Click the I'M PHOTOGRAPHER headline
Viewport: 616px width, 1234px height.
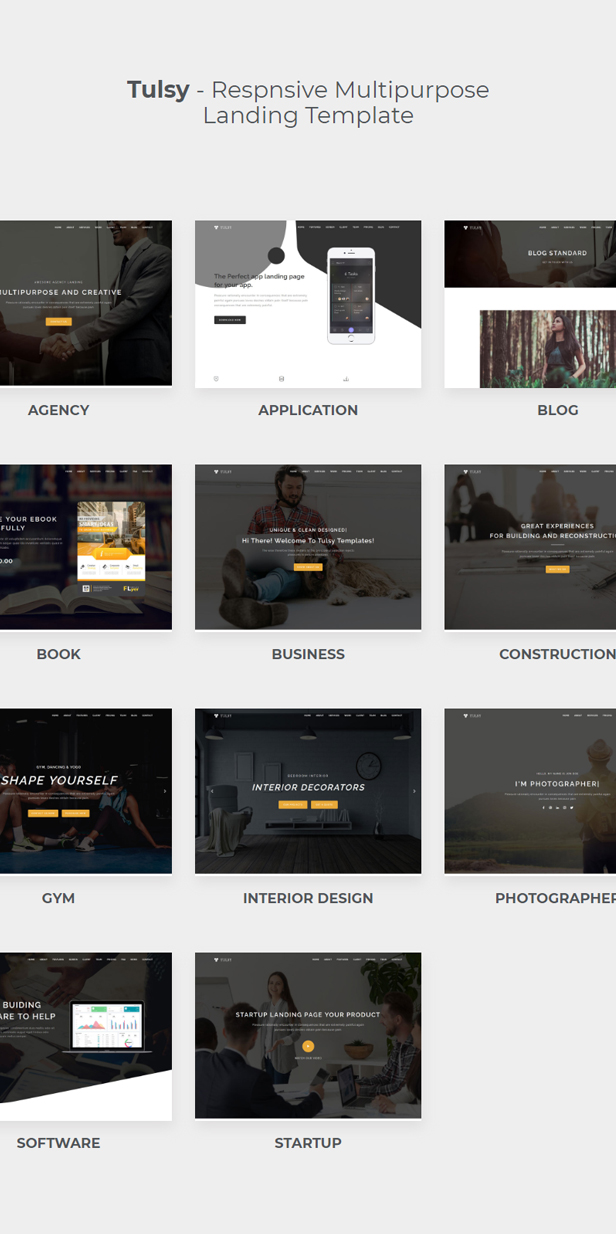pyautogui.click(x=557, y=783)
